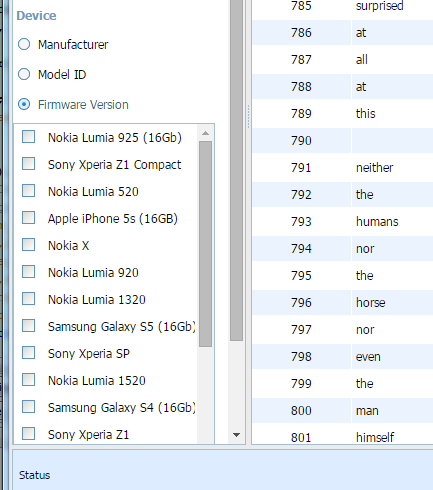Click the 'this' cell in row 789

point(392,114)
